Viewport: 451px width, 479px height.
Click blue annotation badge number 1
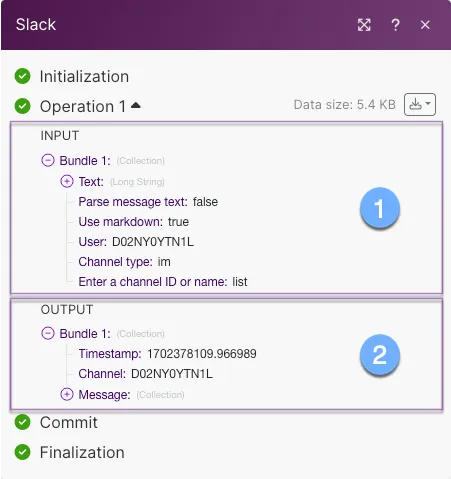click(x=380, y=208)
